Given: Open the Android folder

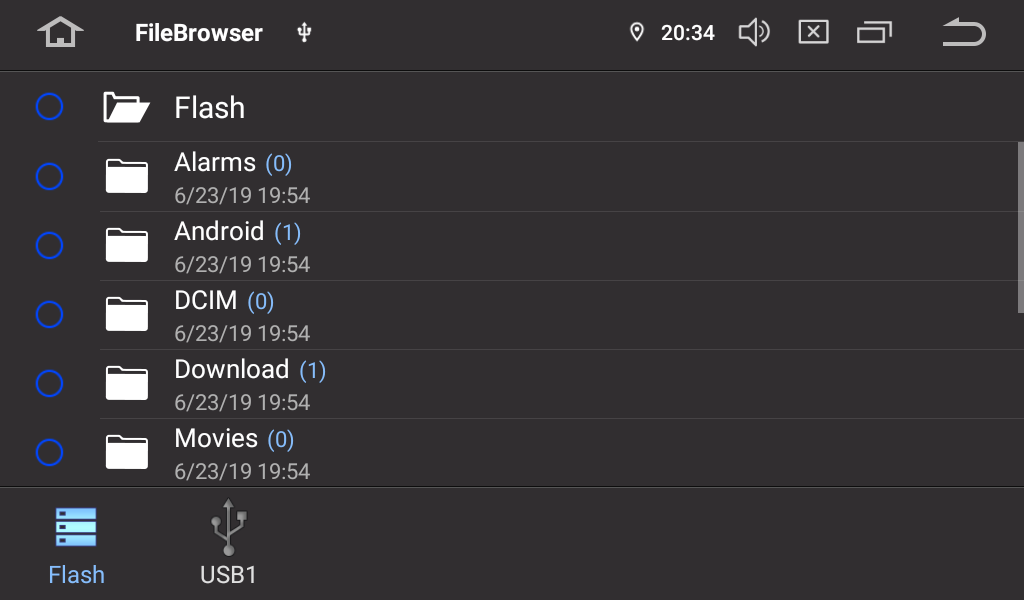Looking at the screenshot, I should click(219, 232).
